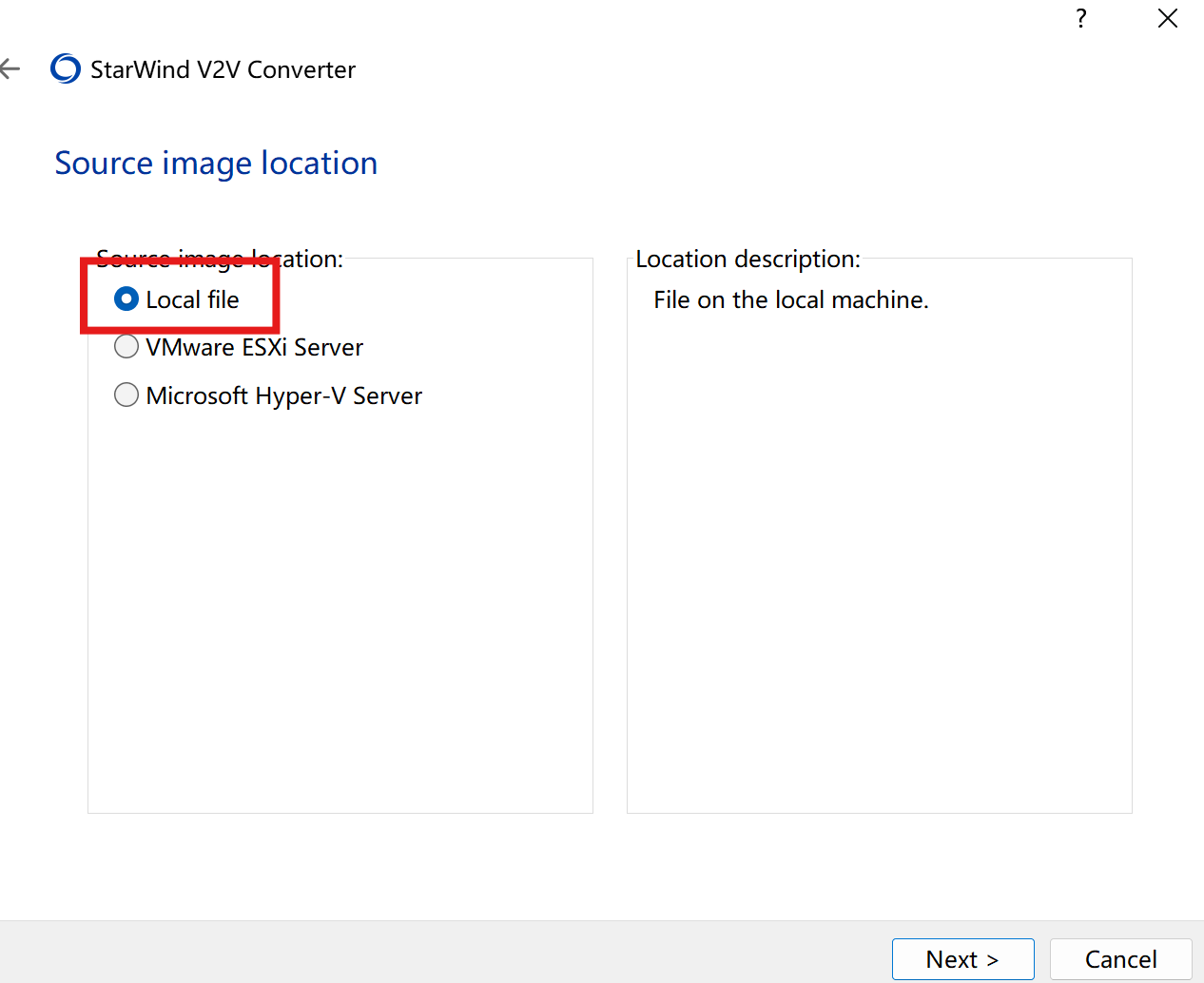1204x983 pixels.
Task: Click the StarWind V2V Converter logo icon
Action: coord(66,68)
